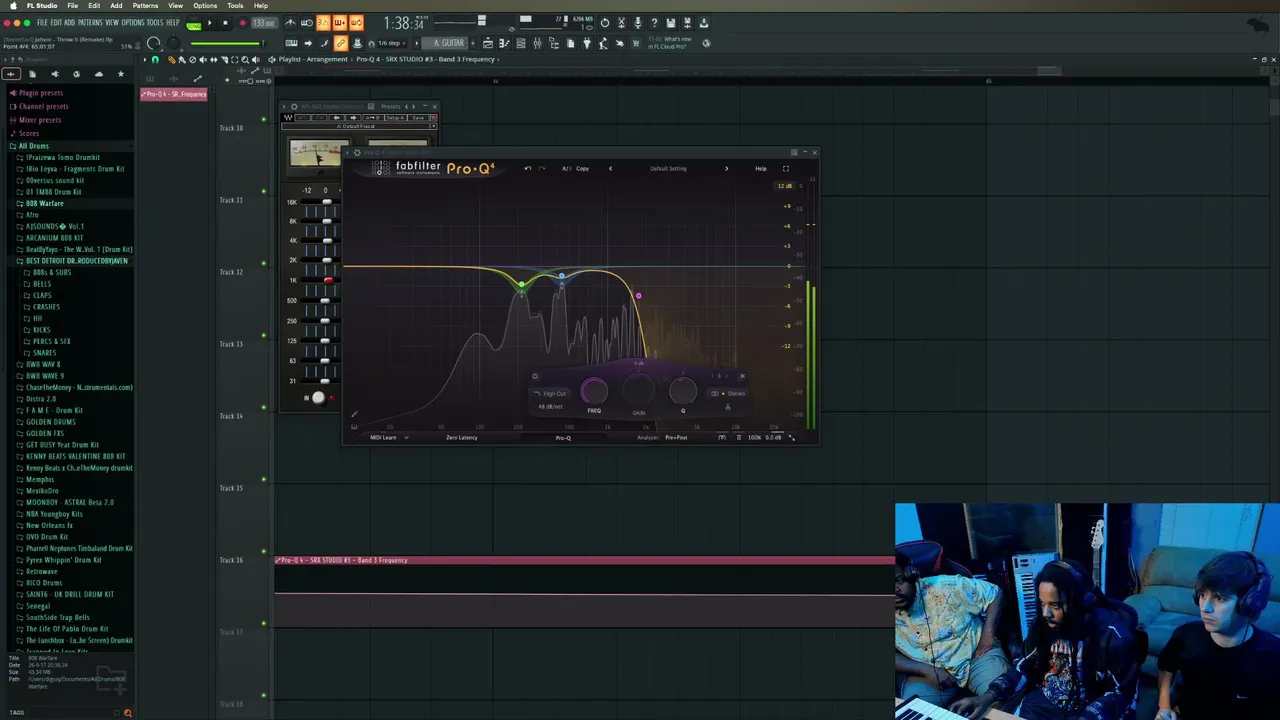This screenshot has height=720, width=1280.
Task: Click the green EQ band node
Action: pos(521,285)
